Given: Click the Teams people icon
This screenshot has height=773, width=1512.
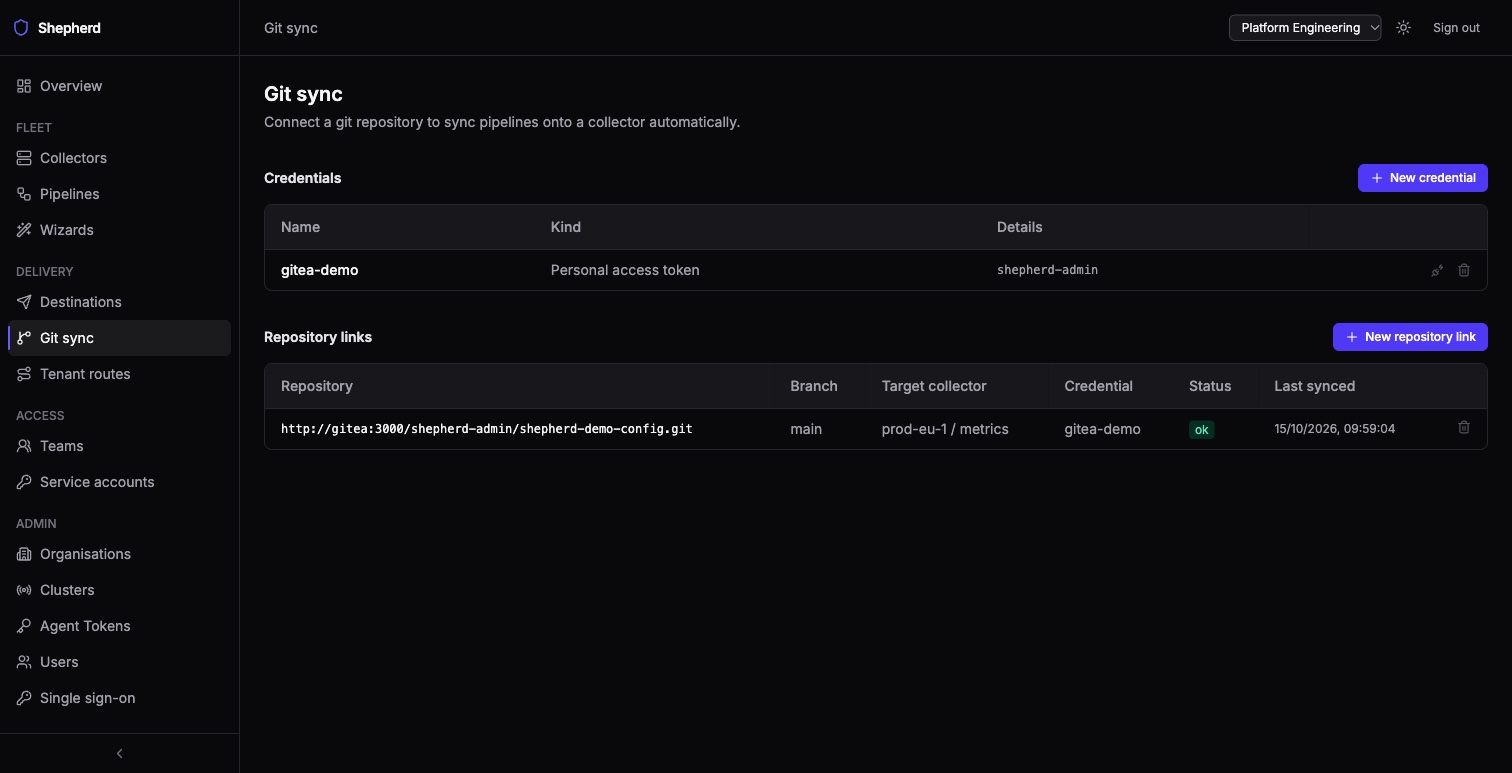Looking at the screenshot, I should (24, 446).
